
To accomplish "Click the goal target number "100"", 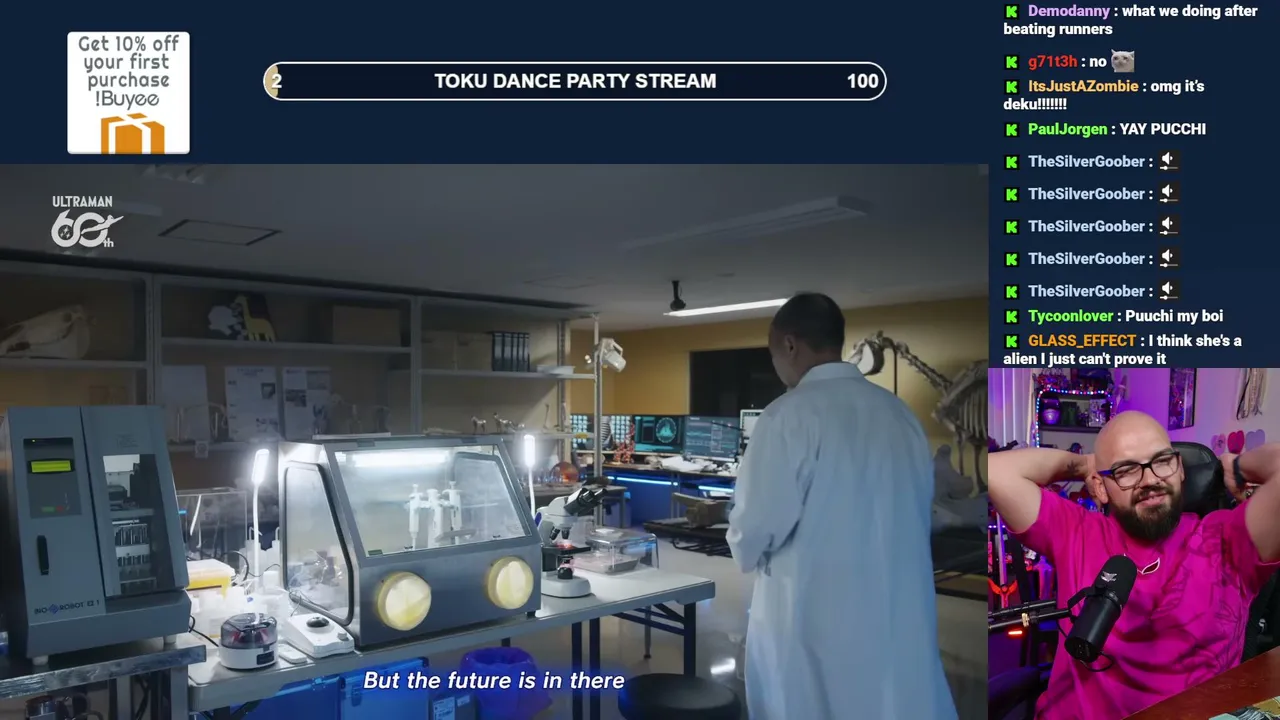I will click(x=862, y=81).
